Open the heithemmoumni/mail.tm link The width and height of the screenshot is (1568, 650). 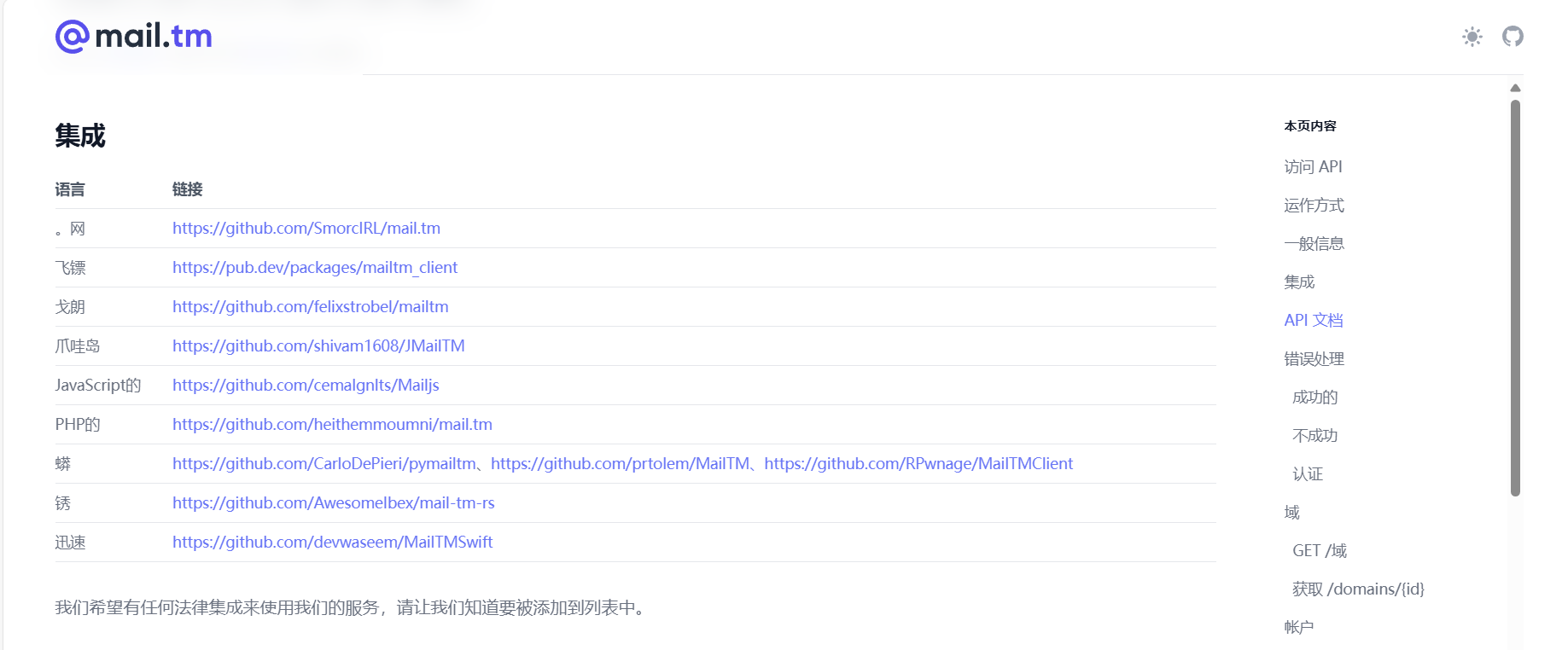click(x=332, y=424)
